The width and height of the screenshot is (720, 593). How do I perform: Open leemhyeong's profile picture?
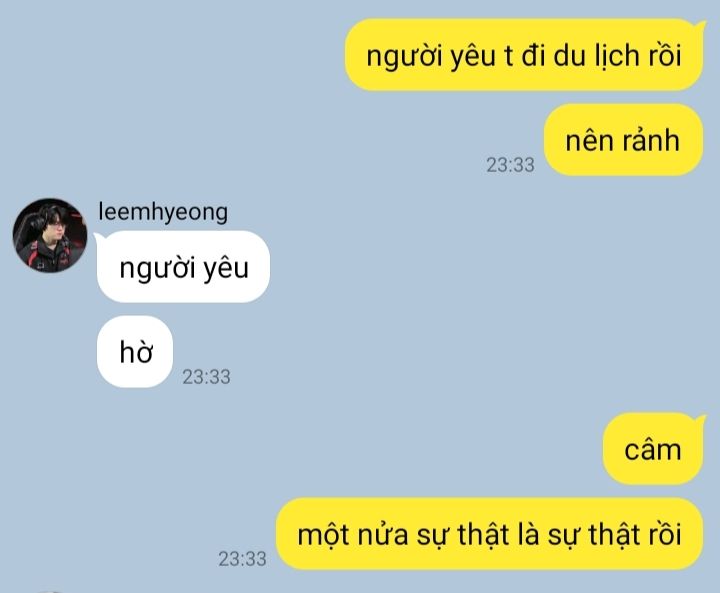pos(50,235)
